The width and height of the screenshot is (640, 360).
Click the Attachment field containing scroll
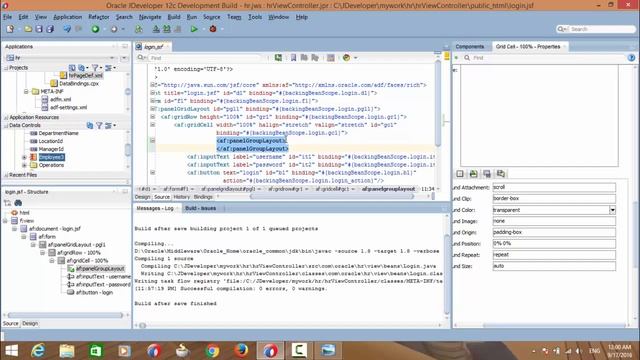[x=554, y=187]
